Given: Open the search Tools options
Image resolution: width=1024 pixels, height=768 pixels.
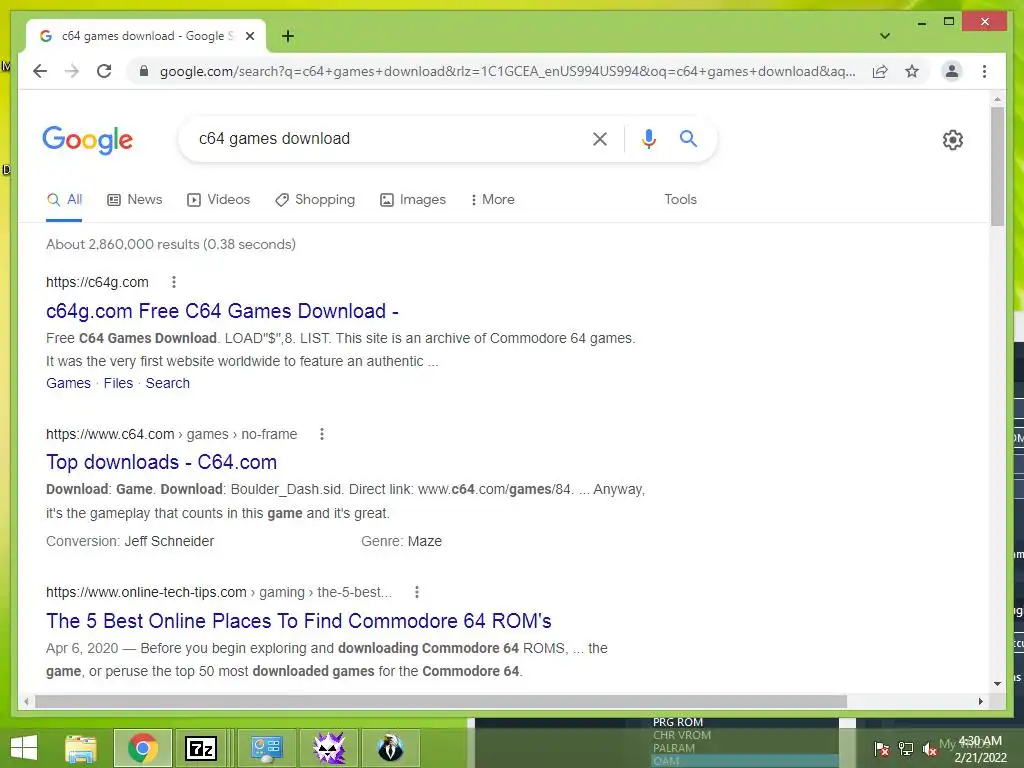Looking at the screenshot, I should (x=680, y=200).
